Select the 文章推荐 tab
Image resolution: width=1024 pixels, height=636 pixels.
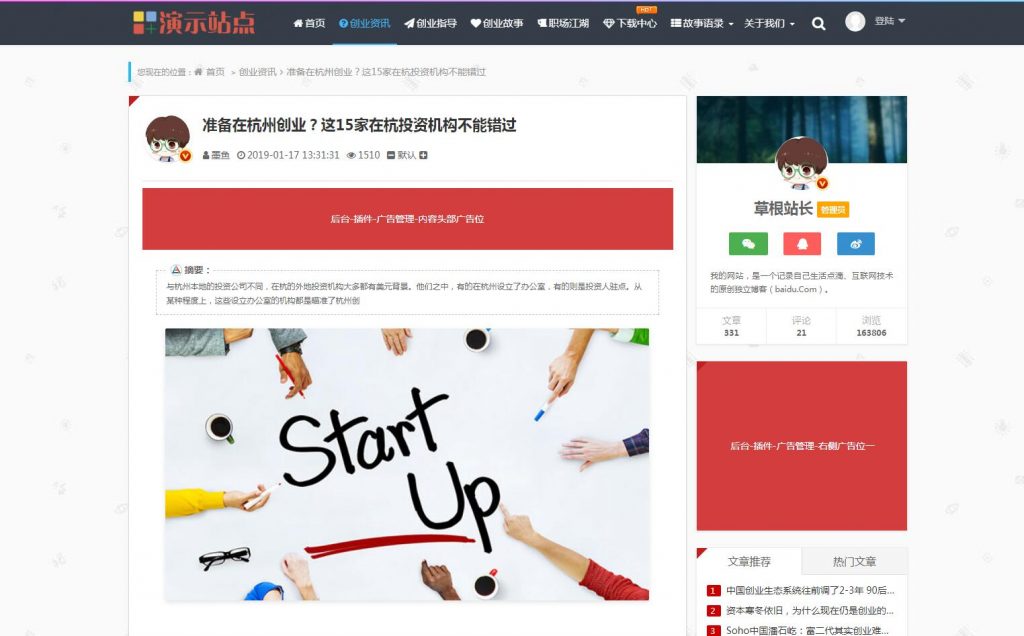point(749,562)
